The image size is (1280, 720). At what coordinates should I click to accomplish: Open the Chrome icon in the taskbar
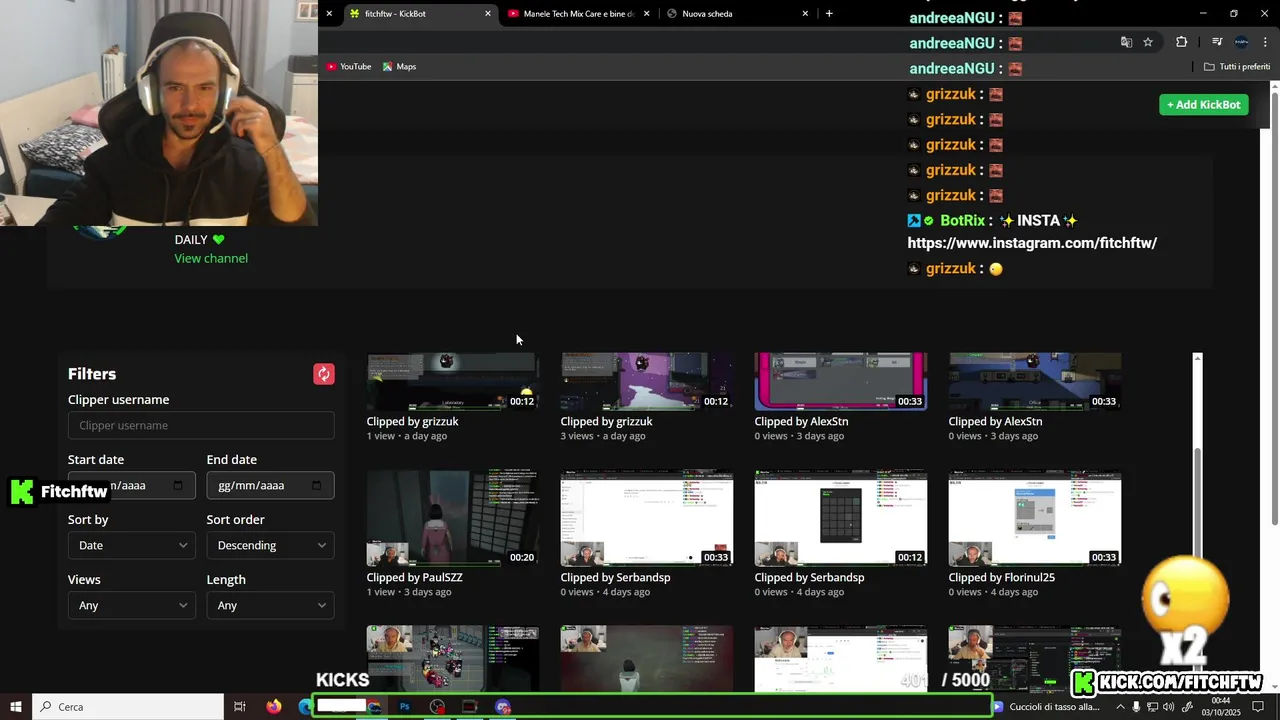click(x=374, y=707)
